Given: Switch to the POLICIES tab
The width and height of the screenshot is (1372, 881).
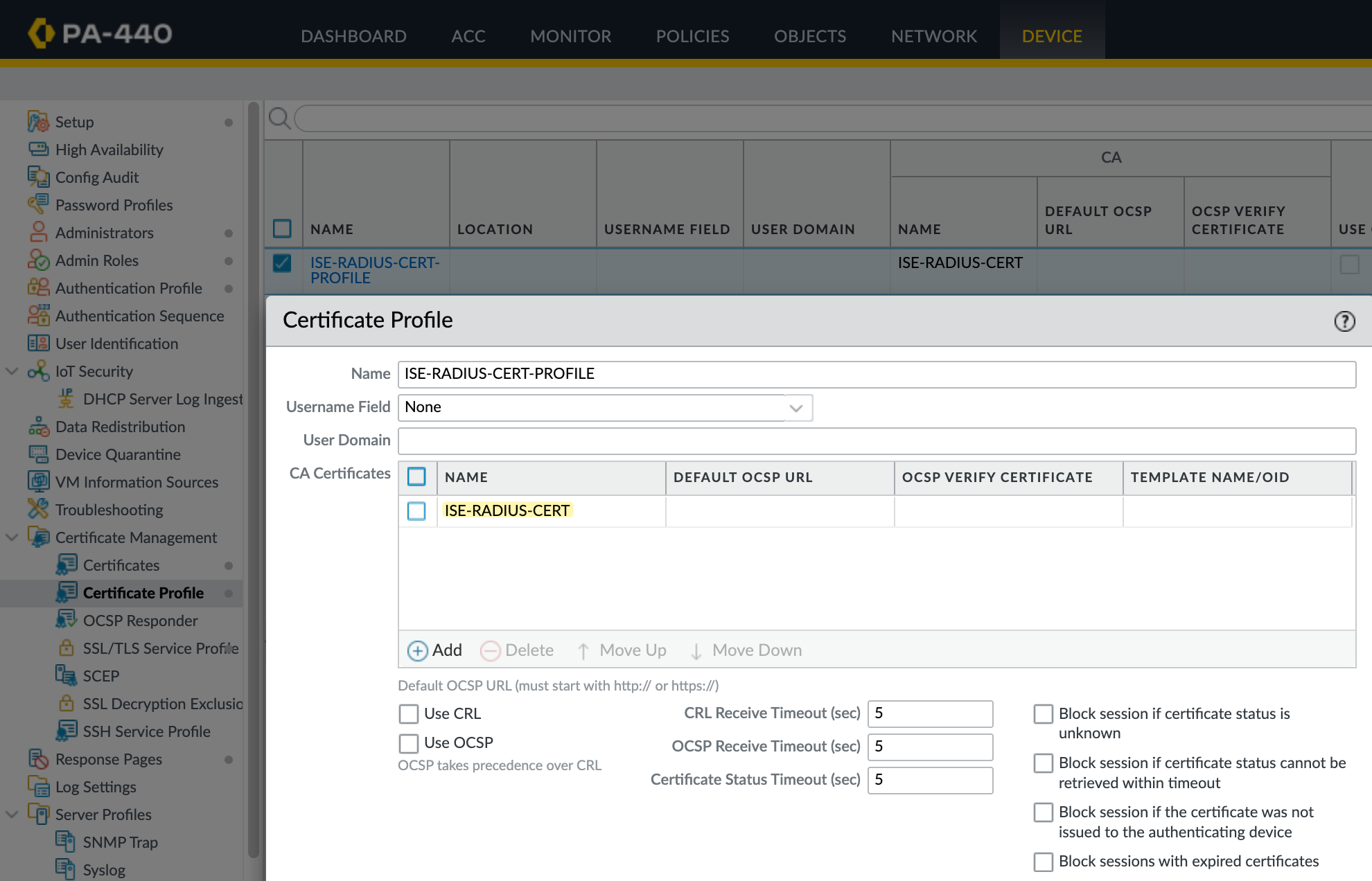Looking at the screenshot, I should [692, 36].
